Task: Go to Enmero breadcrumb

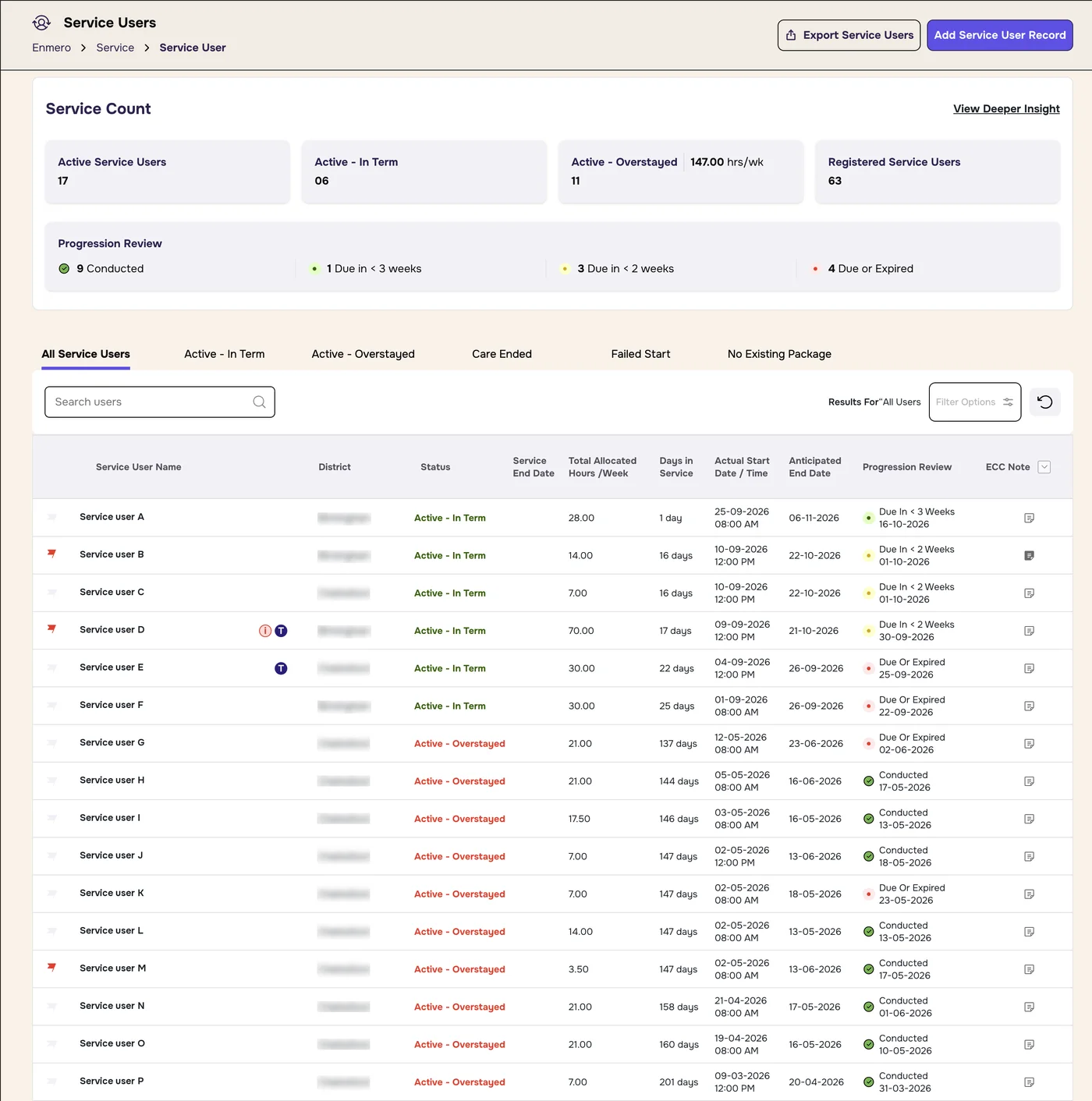Action: point(51,48)
